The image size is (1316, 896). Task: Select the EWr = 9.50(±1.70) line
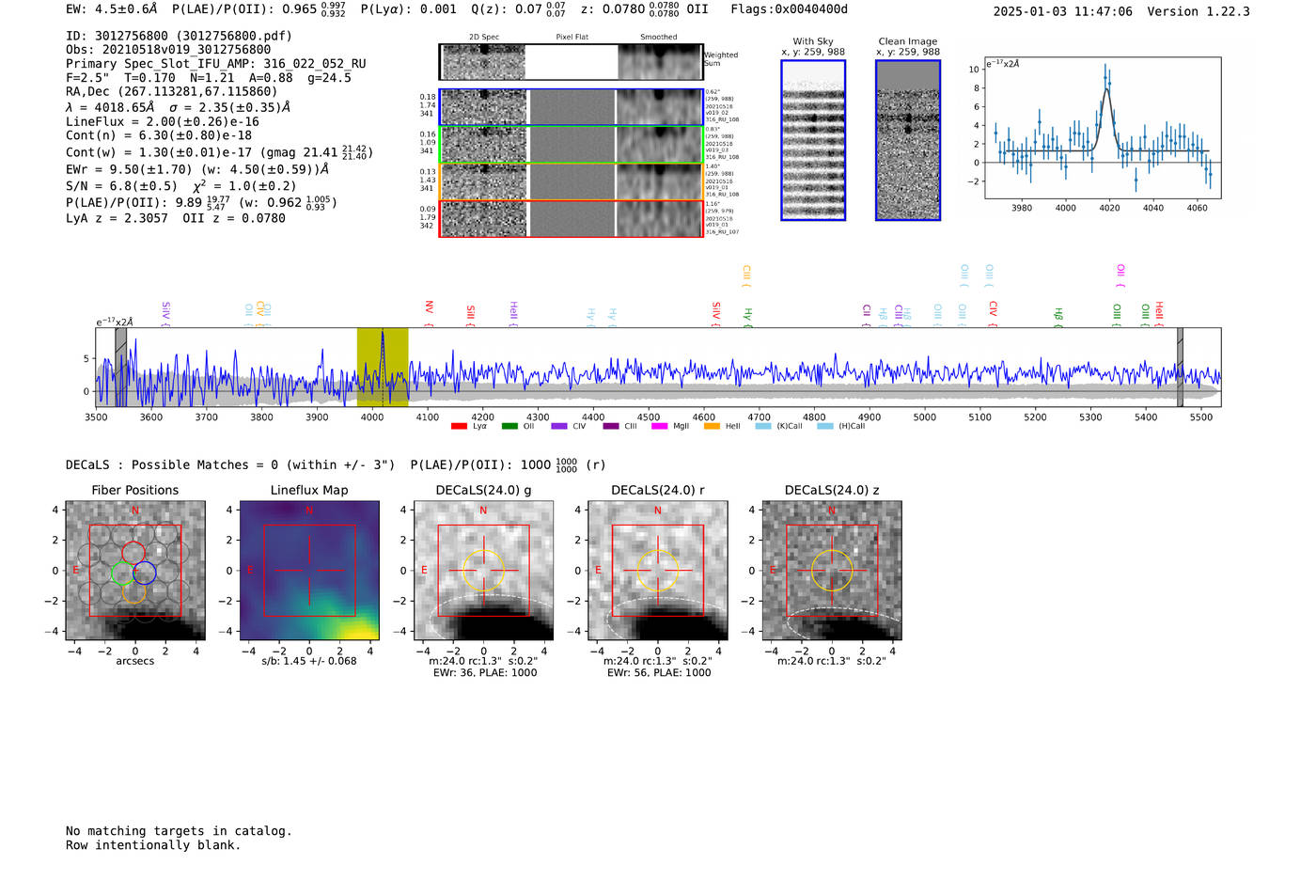197,170
